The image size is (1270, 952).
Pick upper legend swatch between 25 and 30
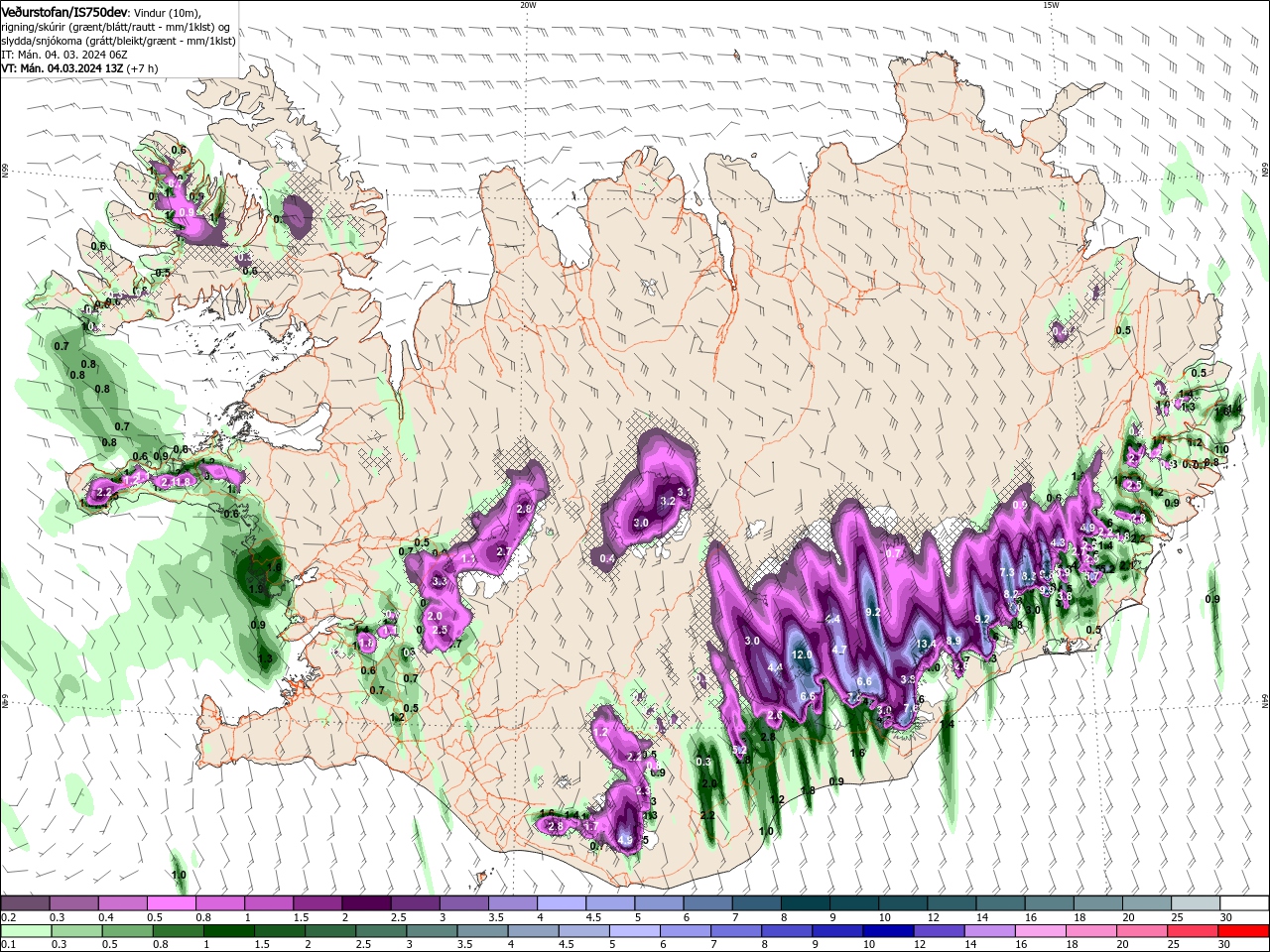1195,902
